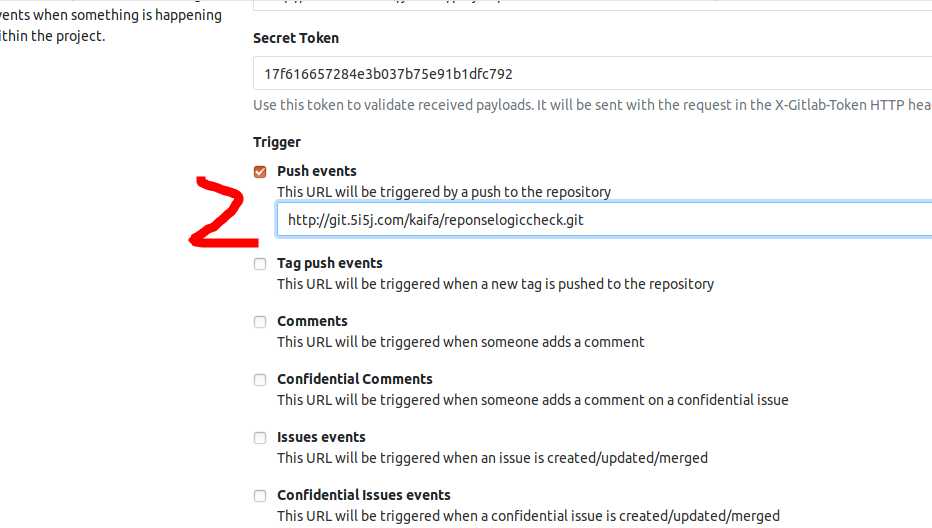Click into the Secret Token input field
This screenshot has width=932, height=528.
[x=593, y=74]
